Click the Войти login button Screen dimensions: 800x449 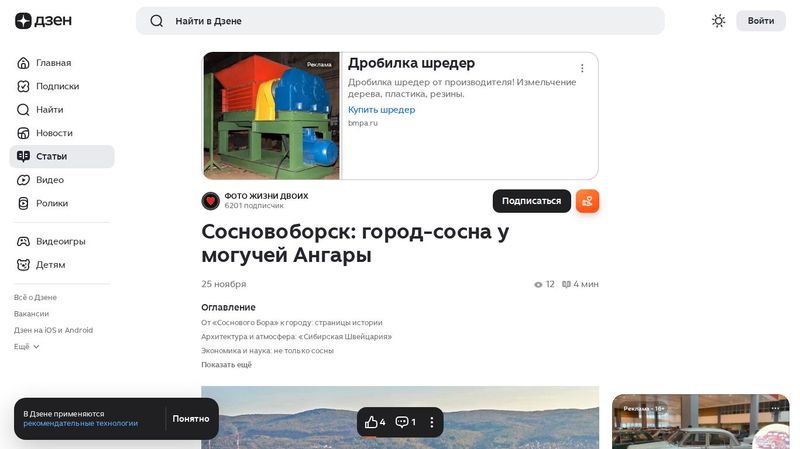tap(760, 21)
